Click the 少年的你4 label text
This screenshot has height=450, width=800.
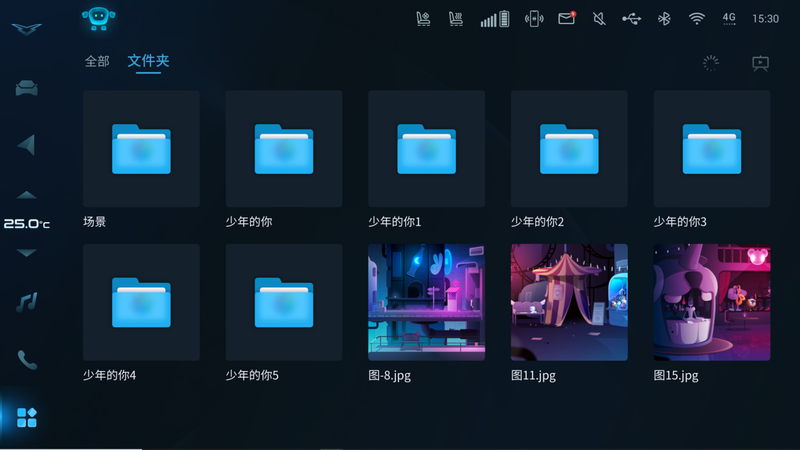[109, 376]
